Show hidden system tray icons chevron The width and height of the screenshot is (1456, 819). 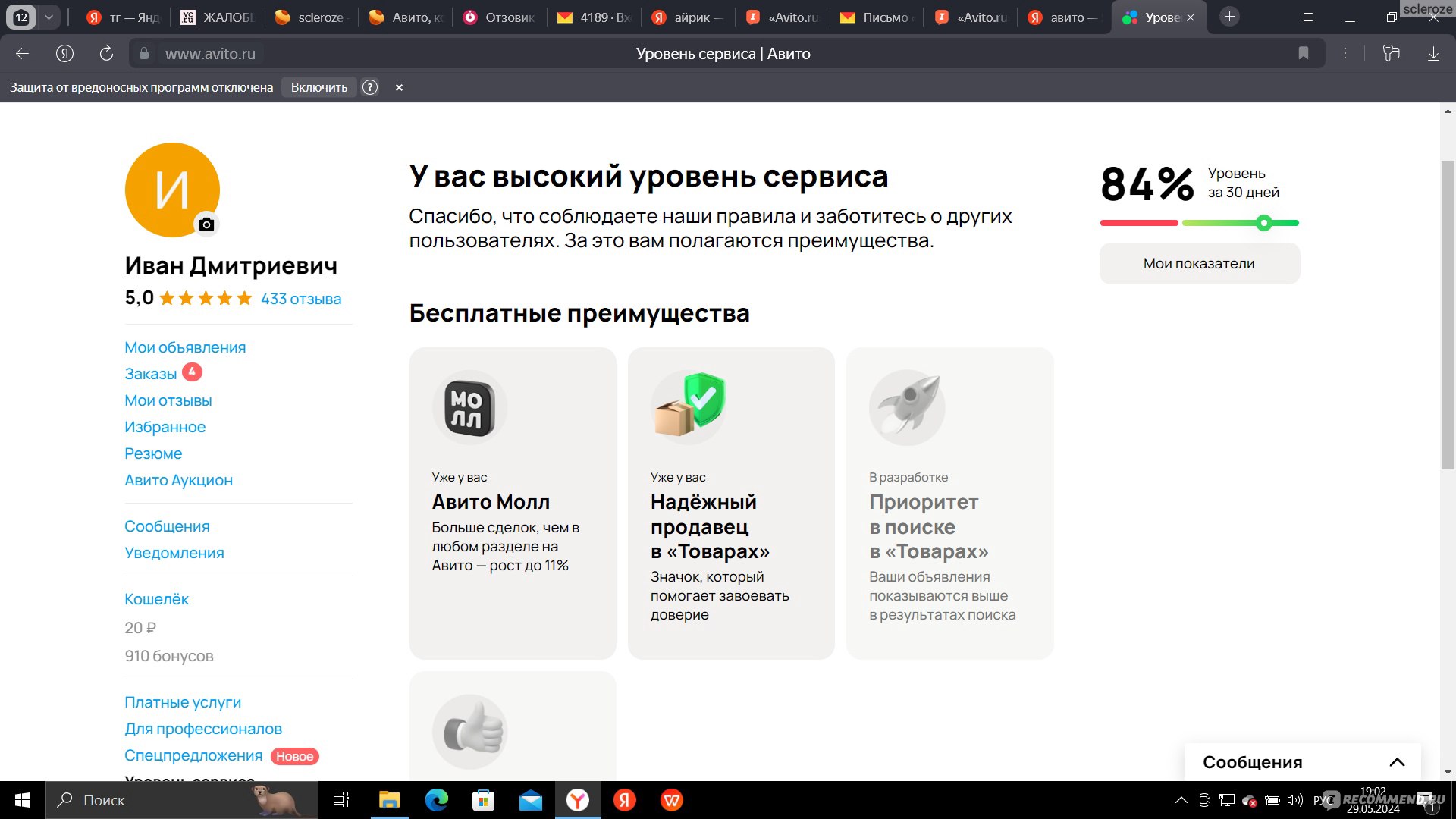coord(1181,800)
